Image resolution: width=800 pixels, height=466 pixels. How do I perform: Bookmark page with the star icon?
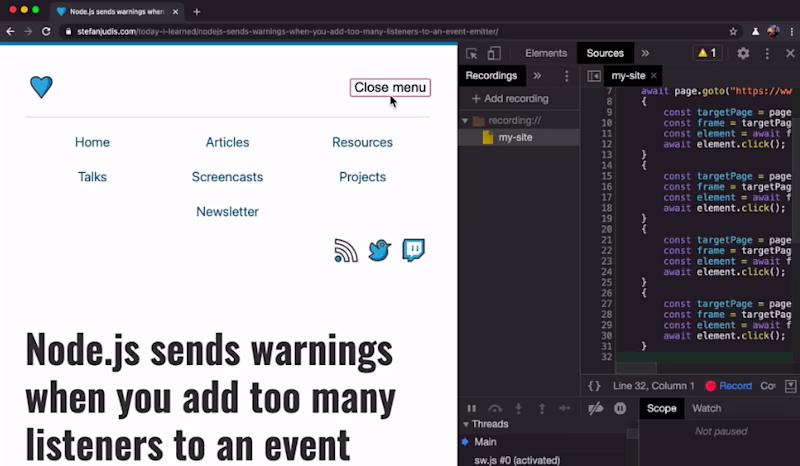(x=733, y=32)
